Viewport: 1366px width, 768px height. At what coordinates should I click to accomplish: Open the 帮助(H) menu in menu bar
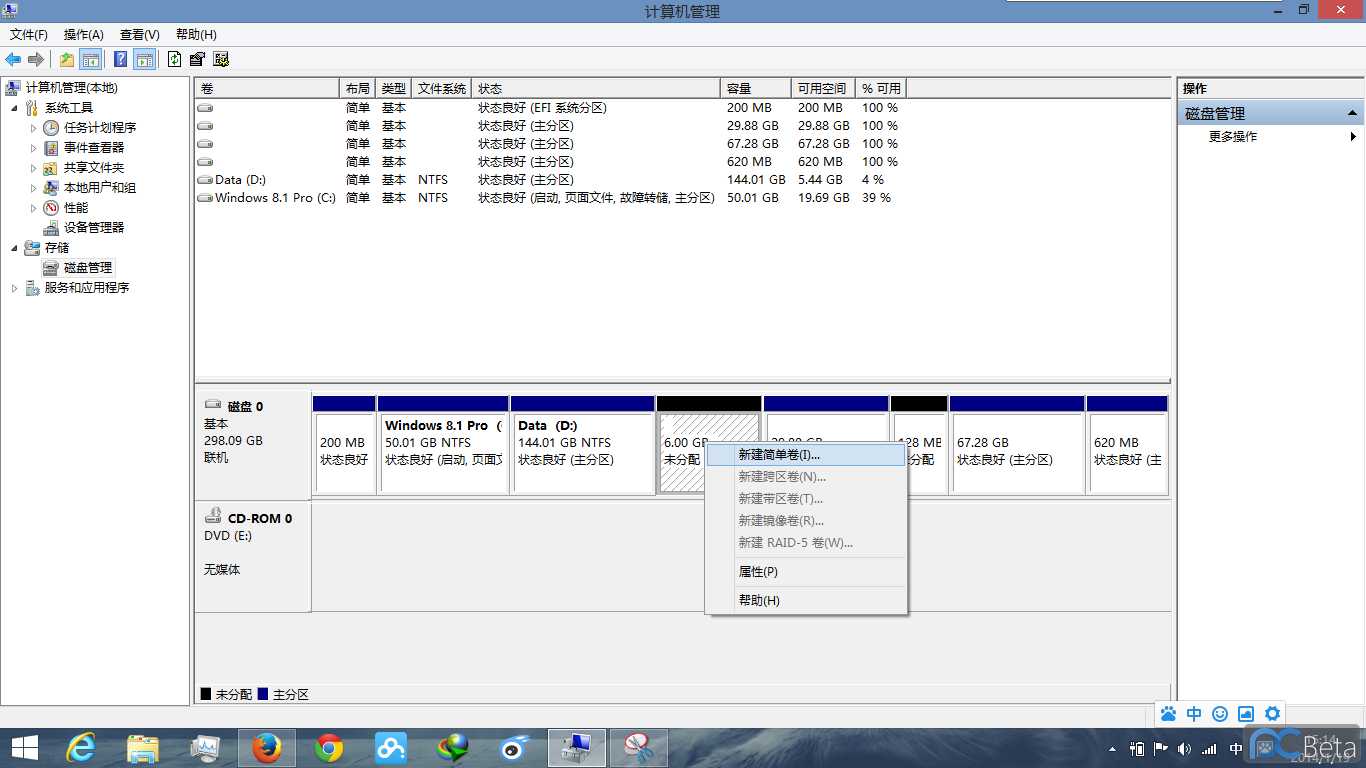pyautogui.click(x=196, y=35)
